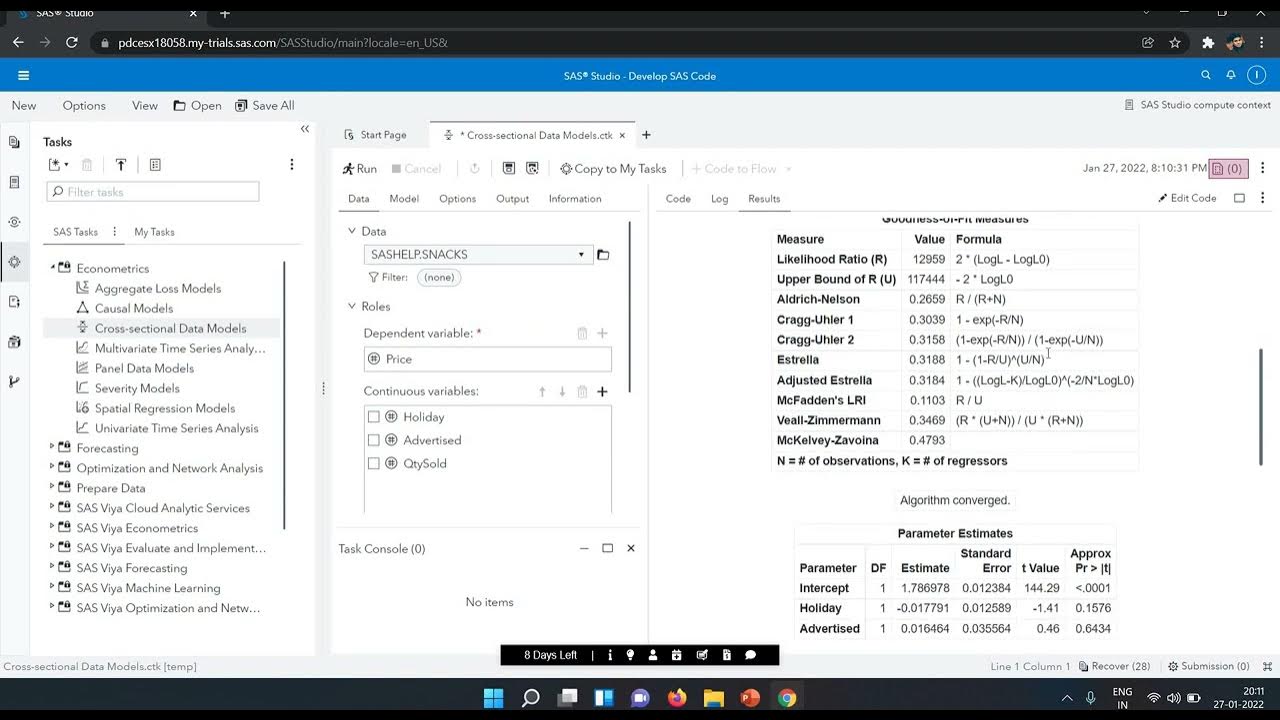1280x720 pixels.
Task: Add a continuous variable with the plus icon
Action: [x=602, y=392]
